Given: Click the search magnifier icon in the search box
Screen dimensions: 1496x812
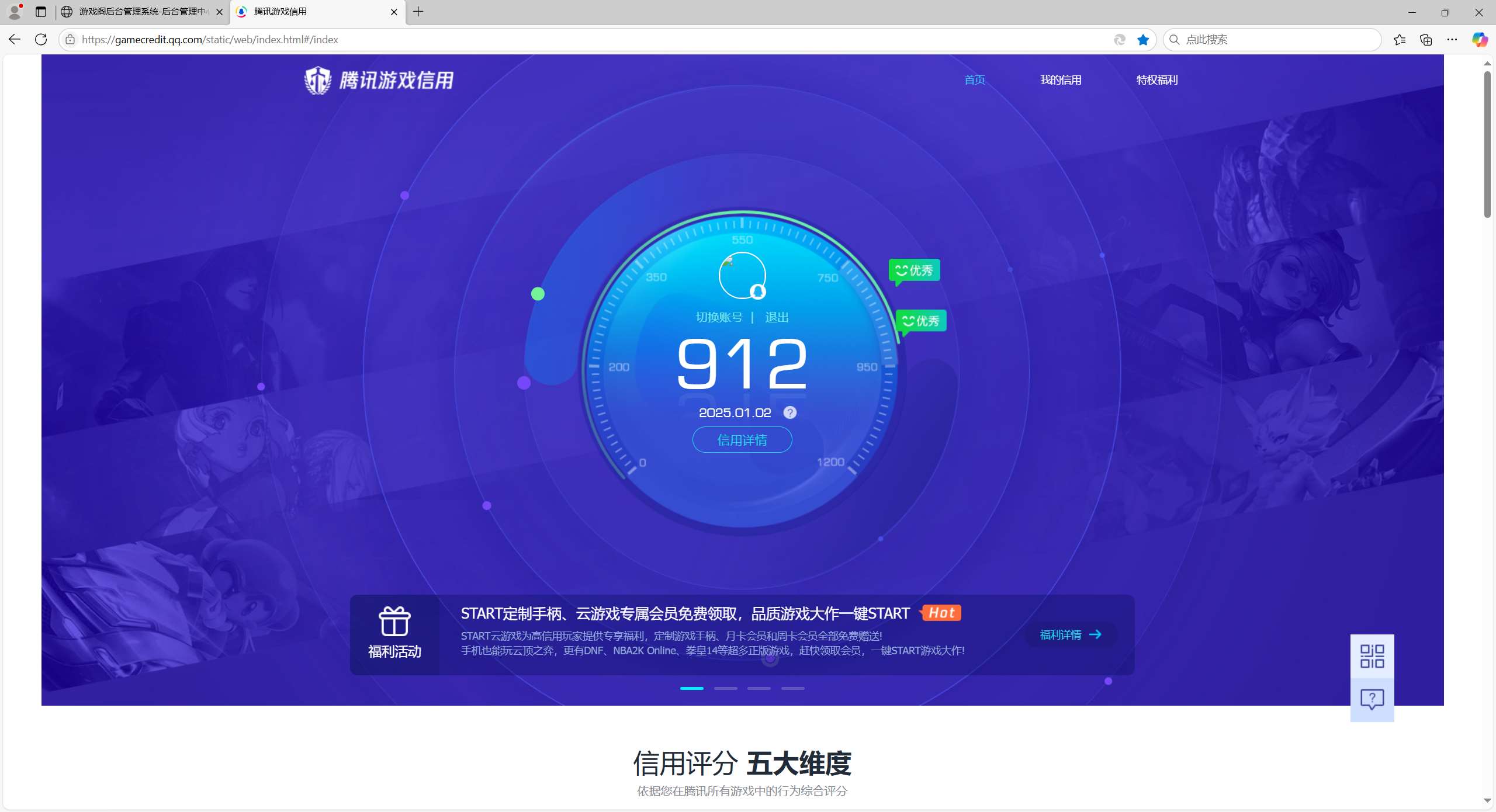Looking at the screenshot, I should click(1175, 40).
